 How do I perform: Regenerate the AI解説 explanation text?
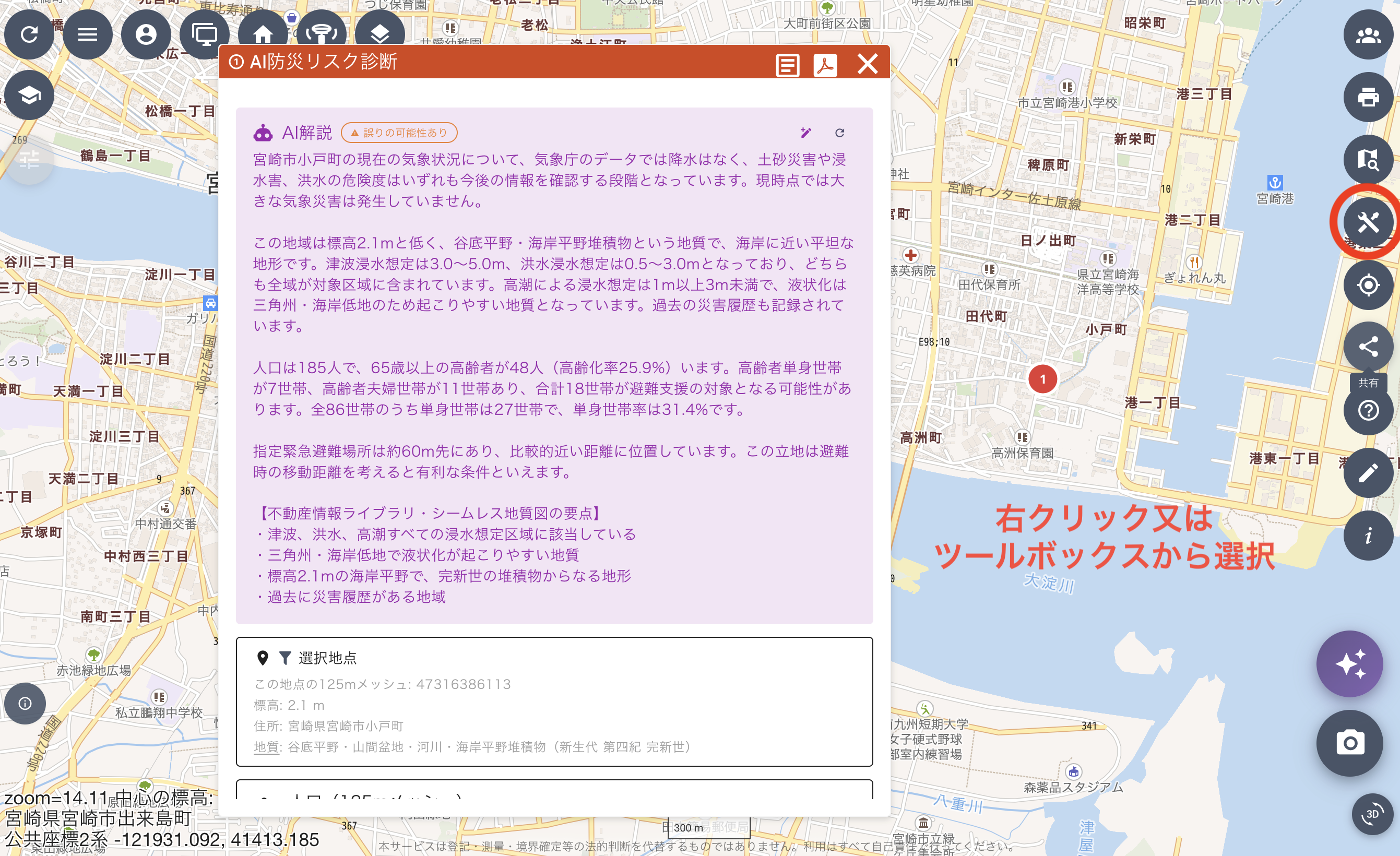coord(839,133)
